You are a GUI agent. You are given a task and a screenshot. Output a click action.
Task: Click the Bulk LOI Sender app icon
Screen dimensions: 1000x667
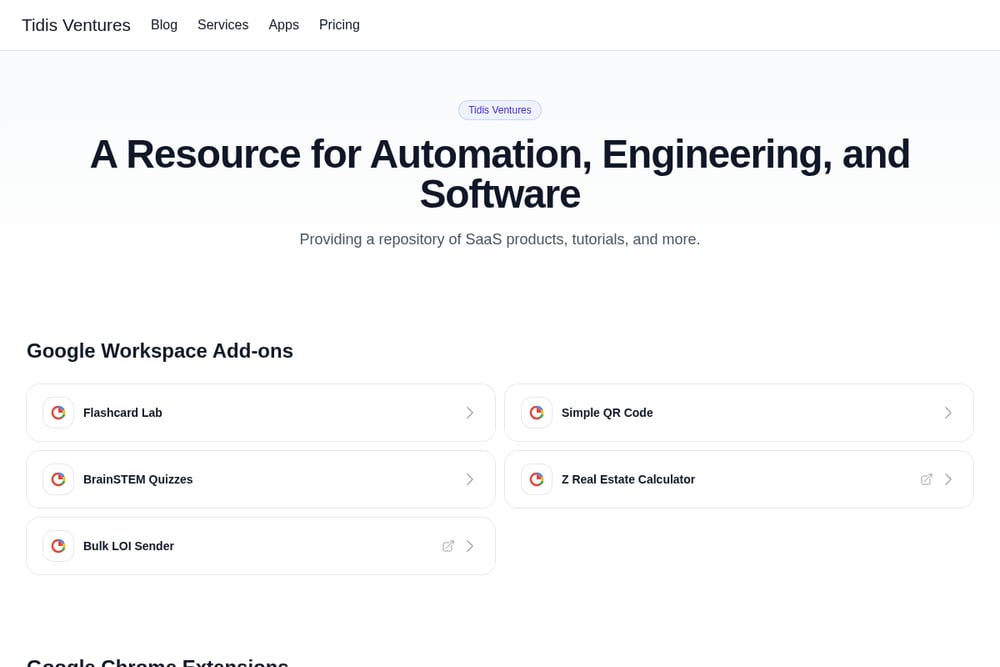[x=58, y=546]
